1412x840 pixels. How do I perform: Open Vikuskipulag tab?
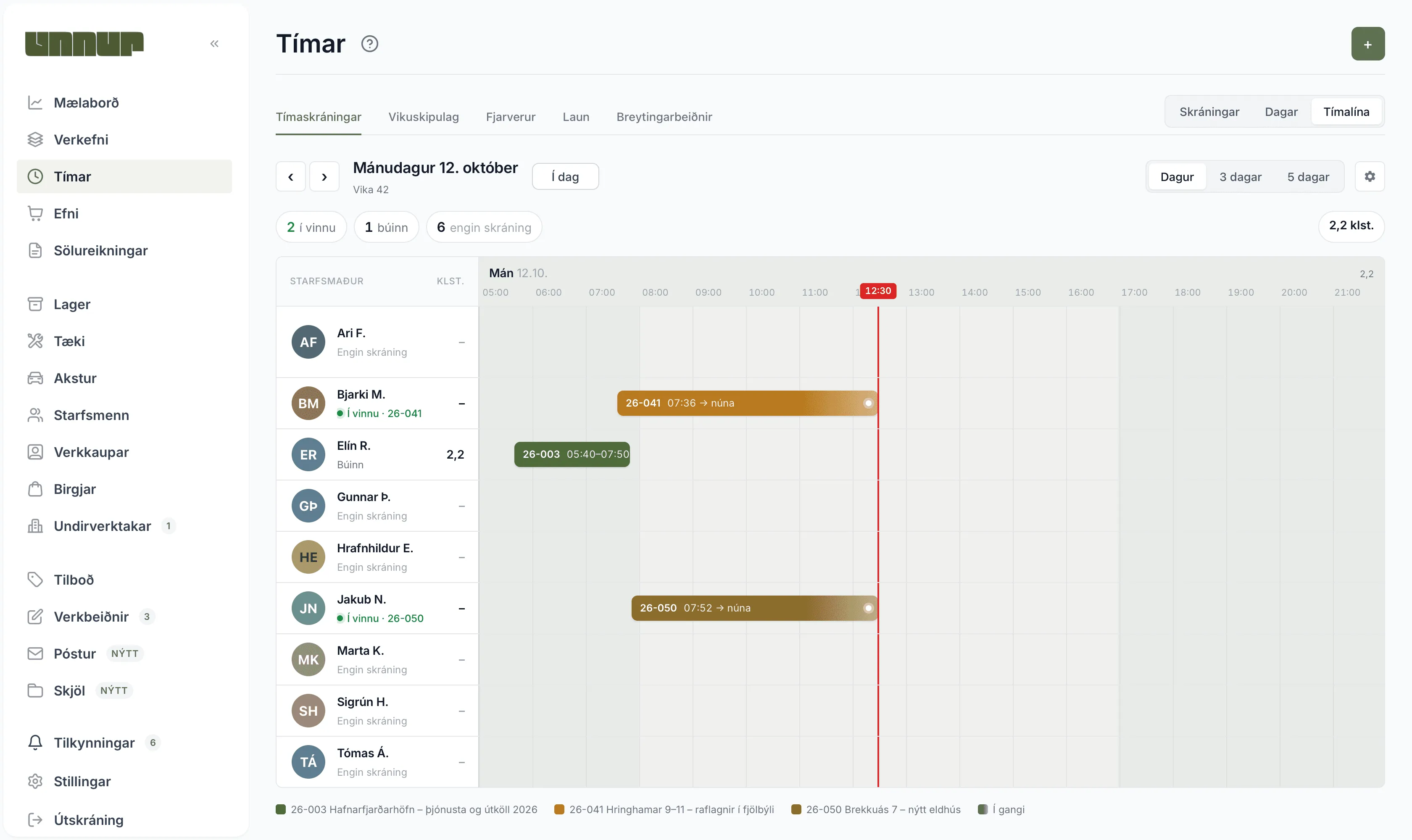coord(424,117)
